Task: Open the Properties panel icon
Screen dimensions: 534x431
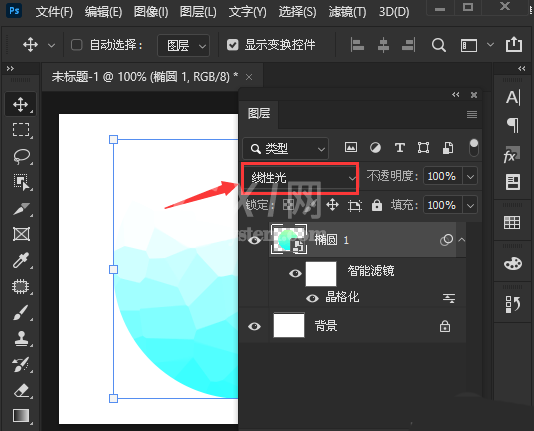Action: (513, 182)
